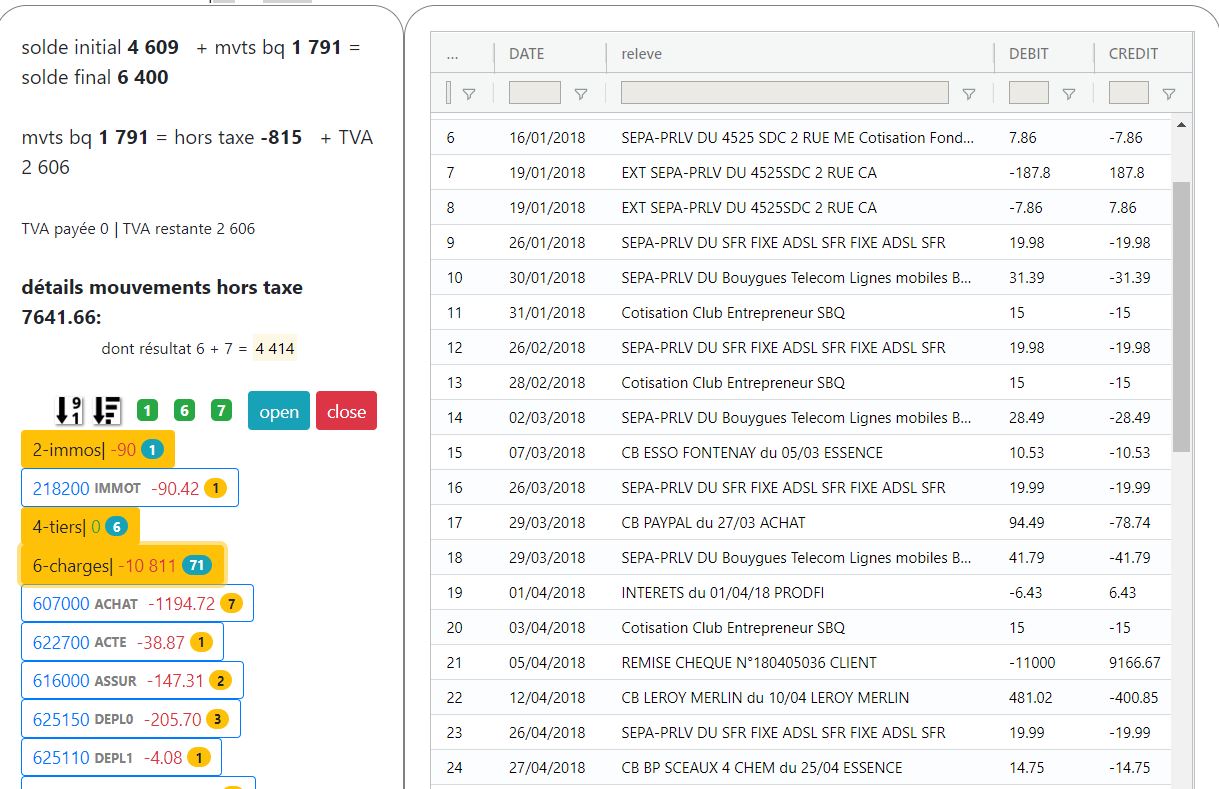Select row 24 CB BP SCEAUX ESSENCE
Viewport: 1219px width, 789px height.
click(801, 767)
